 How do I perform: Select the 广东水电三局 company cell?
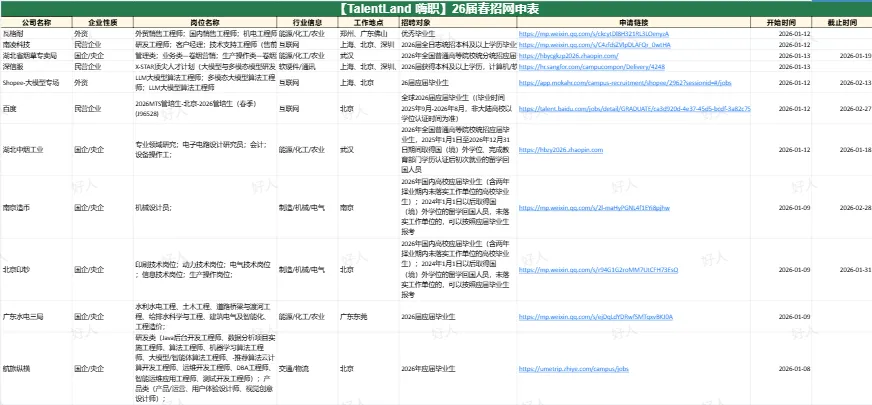tap(36, 317)
